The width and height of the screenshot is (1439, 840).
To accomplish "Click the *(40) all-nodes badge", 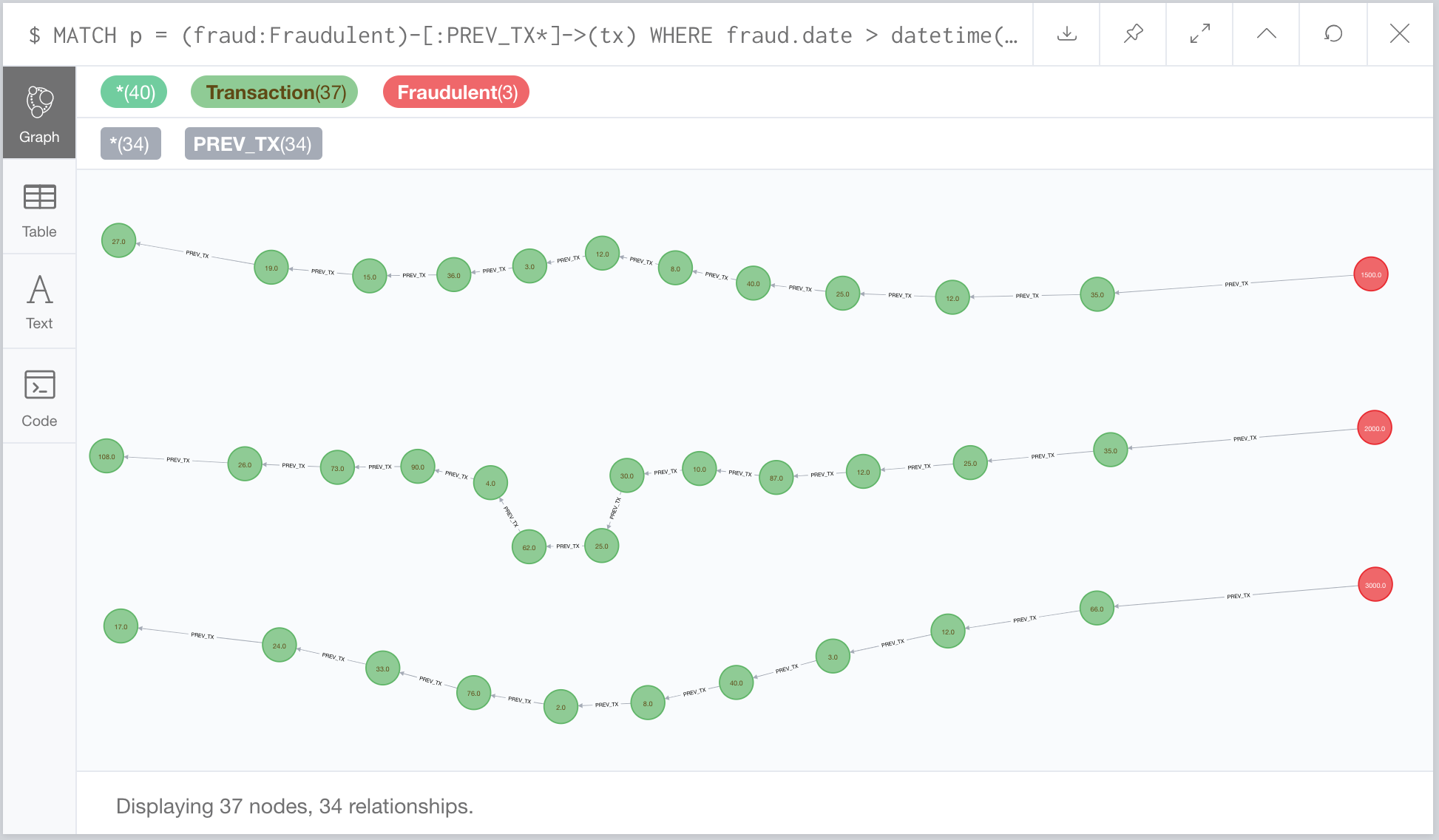I will pos(134,92).
